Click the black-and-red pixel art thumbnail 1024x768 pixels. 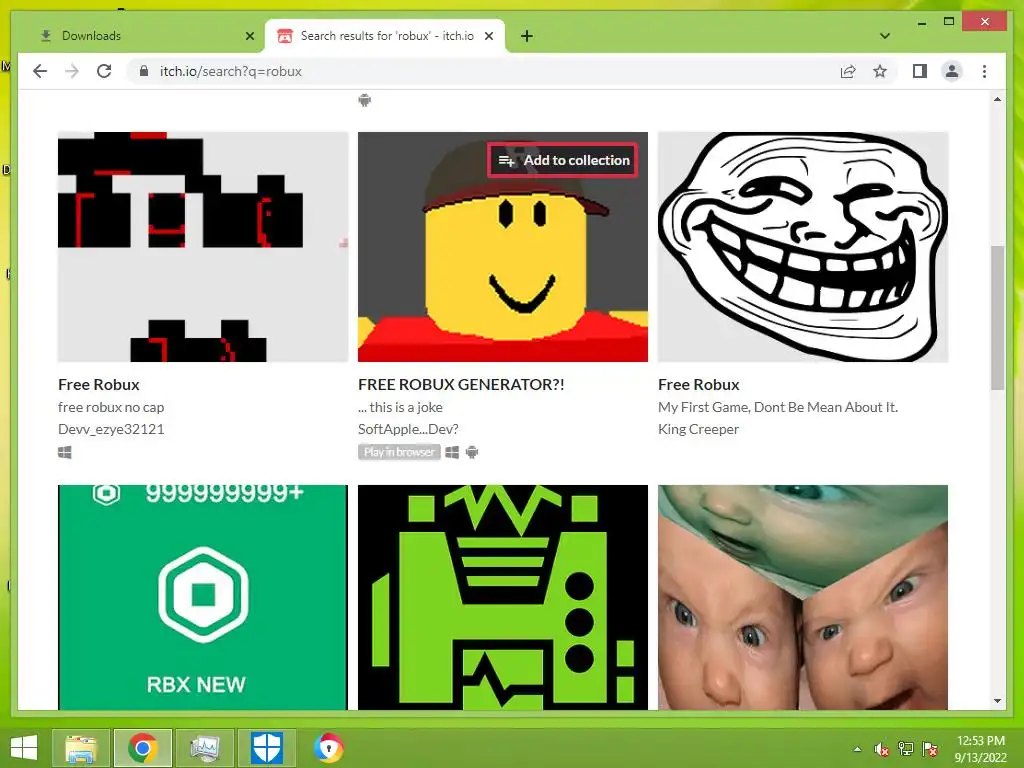pyautogui.click(x=203, y=247)
